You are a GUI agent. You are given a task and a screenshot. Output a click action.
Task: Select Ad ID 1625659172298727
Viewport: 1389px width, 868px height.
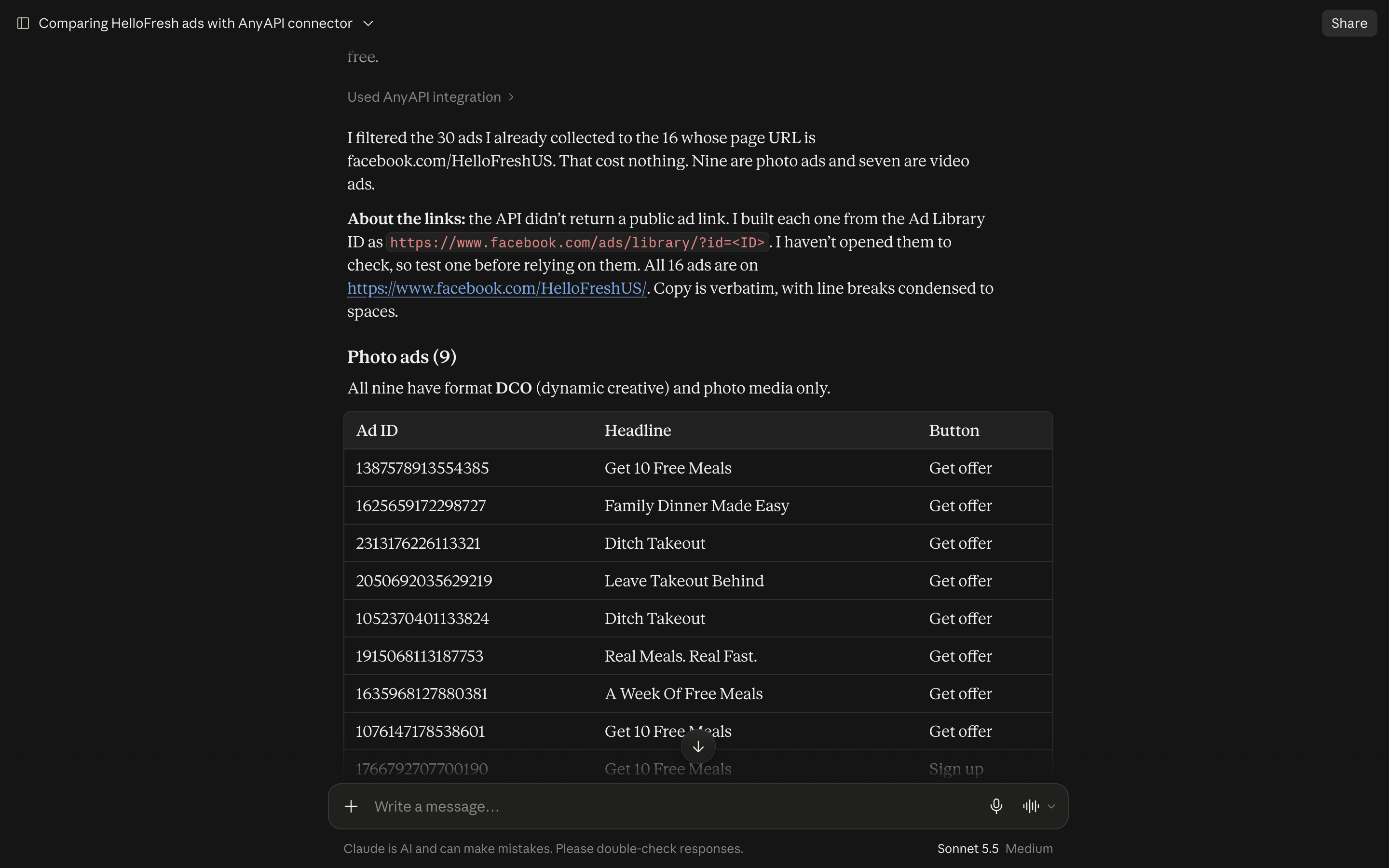click(x=421, y=506)
